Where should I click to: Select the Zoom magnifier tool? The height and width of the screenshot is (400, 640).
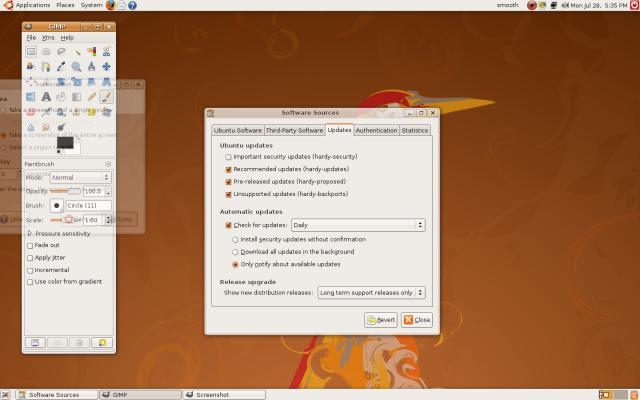76,67
